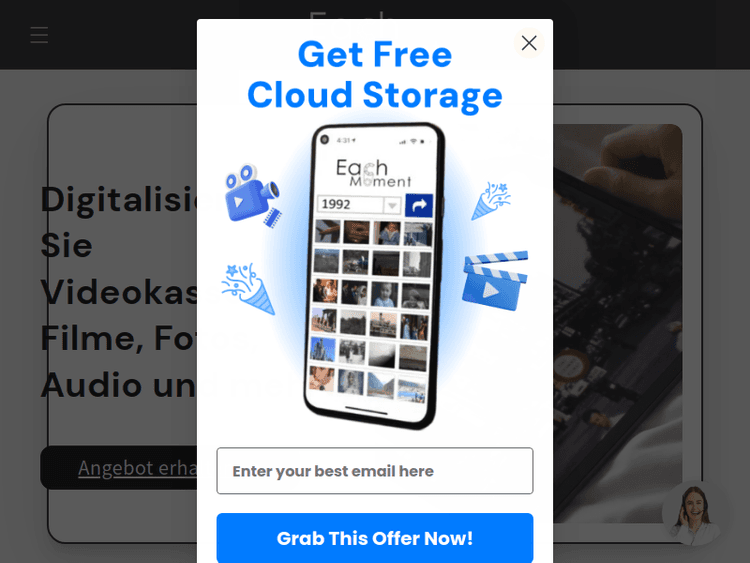Select the blue statue photo thumbnail

(323, 348)
